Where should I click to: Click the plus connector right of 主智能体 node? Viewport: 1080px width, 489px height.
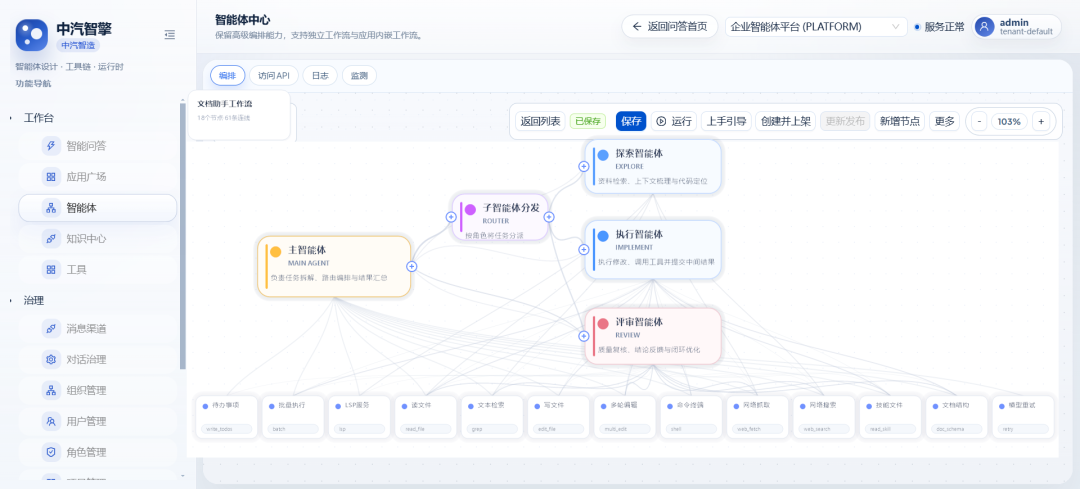[x=411, y=266]
